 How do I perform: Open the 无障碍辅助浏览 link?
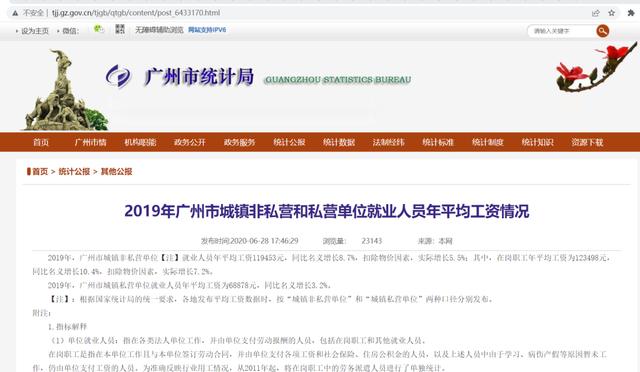[159, 30]
